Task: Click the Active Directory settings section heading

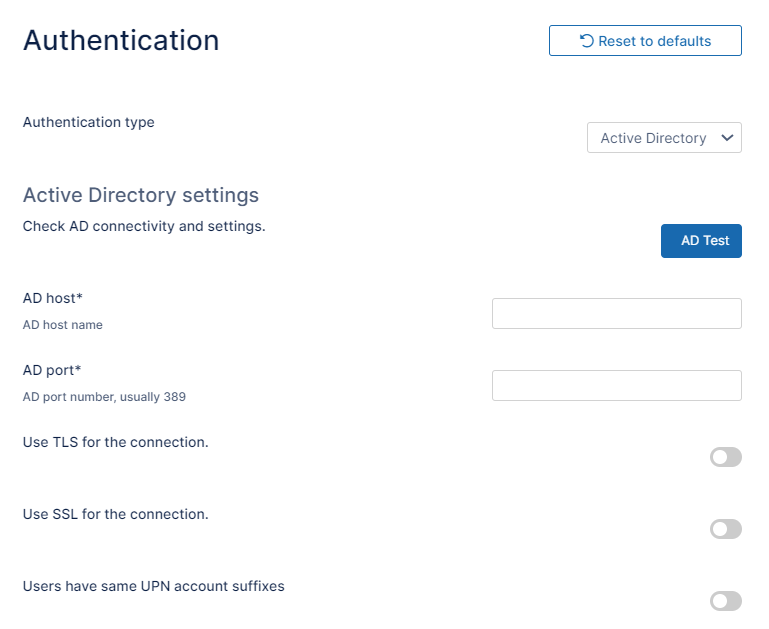Action: (141, 194)
